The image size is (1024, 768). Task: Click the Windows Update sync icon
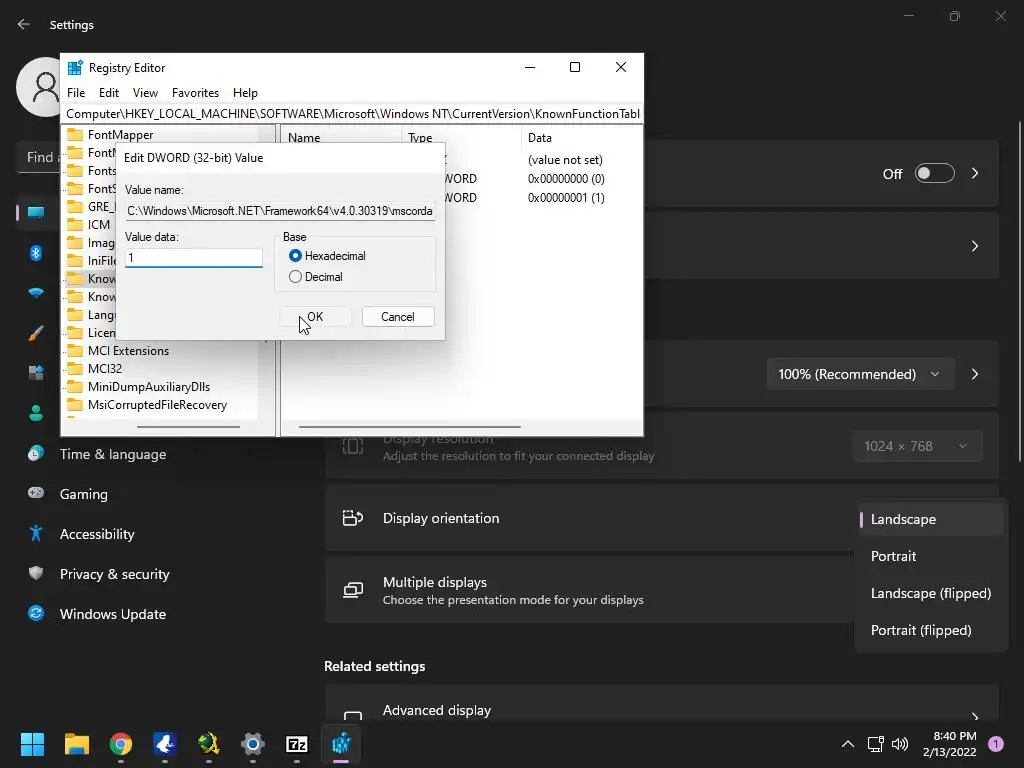pos(36,613)
